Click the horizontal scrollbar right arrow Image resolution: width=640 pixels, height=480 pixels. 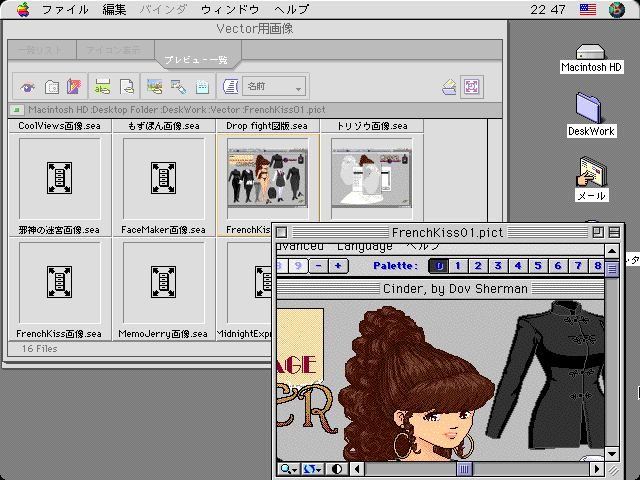pyautogui.click(x=597, y=469)
